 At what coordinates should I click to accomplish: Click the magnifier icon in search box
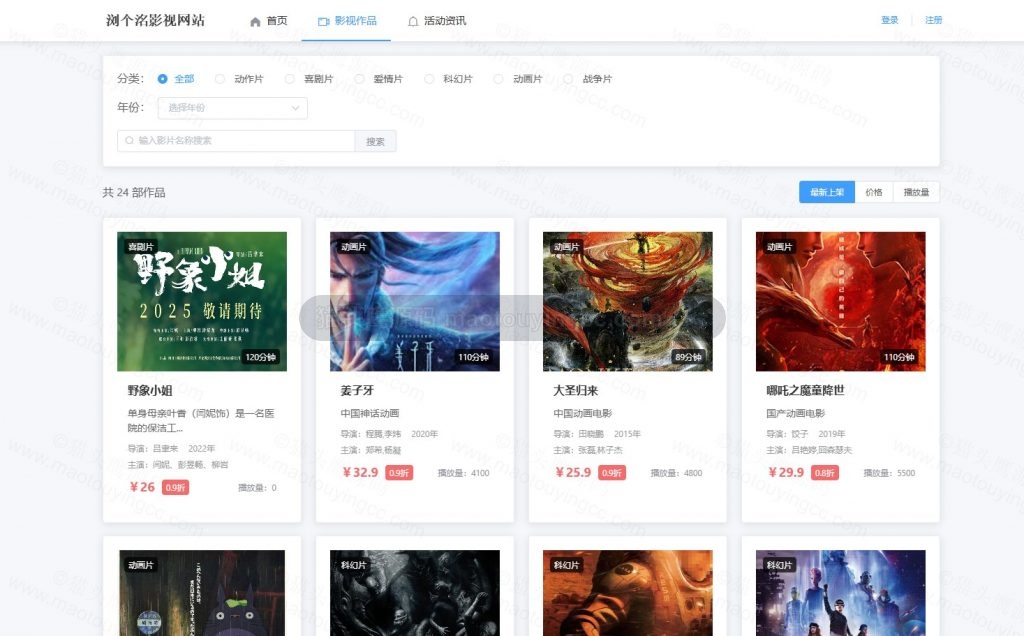tap(129, 140)
